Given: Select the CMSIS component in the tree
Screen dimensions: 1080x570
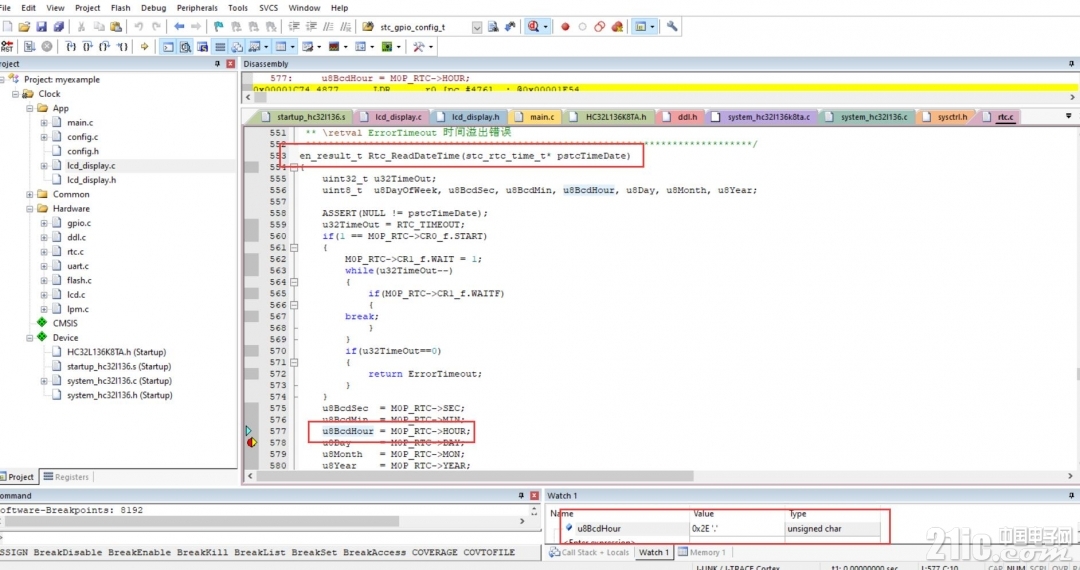Looking at the screenshot, I should [x=65, y=323].
